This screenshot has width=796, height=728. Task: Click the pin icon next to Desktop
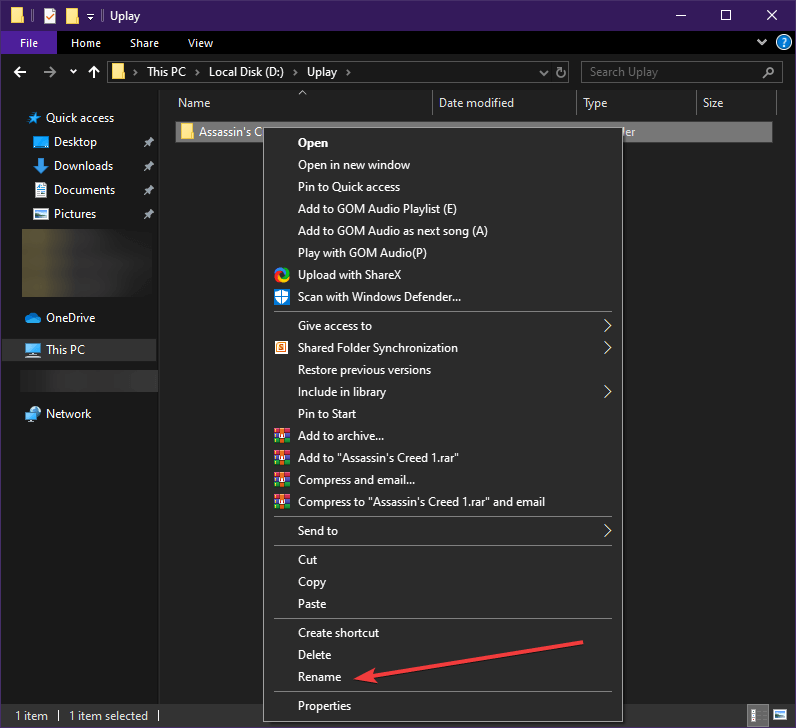click(x=148, y=142)
